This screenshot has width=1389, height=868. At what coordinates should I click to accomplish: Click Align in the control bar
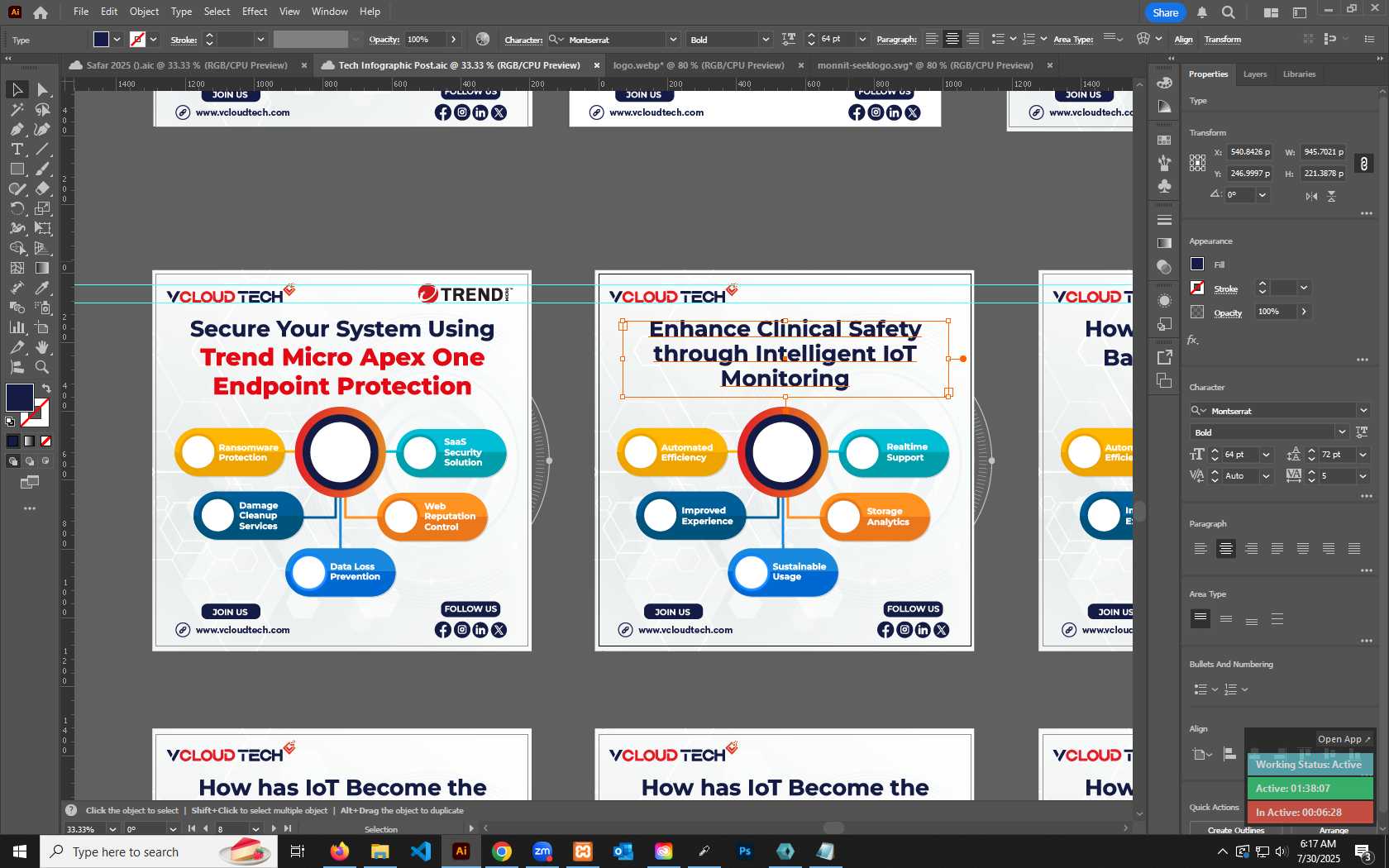pos(1184,40)
